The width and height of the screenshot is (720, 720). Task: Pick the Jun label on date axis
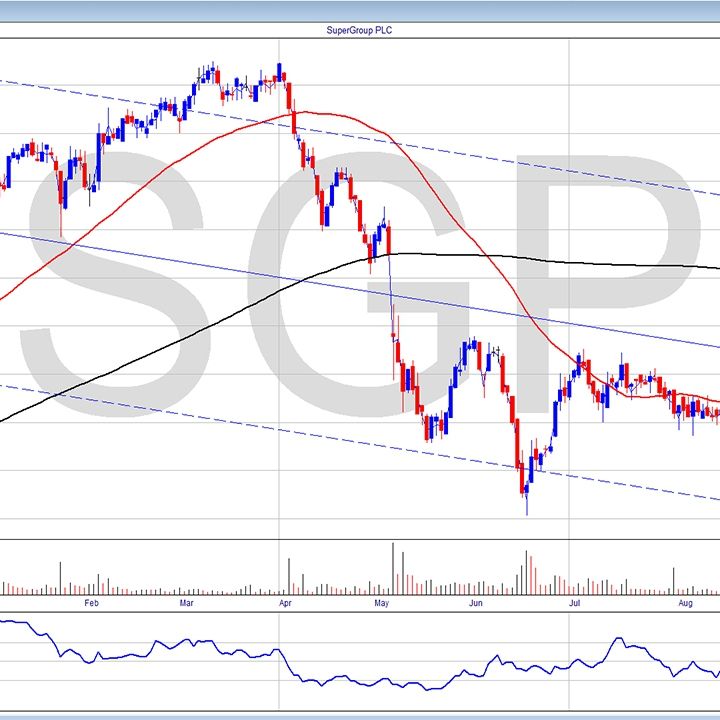[476, 603]
